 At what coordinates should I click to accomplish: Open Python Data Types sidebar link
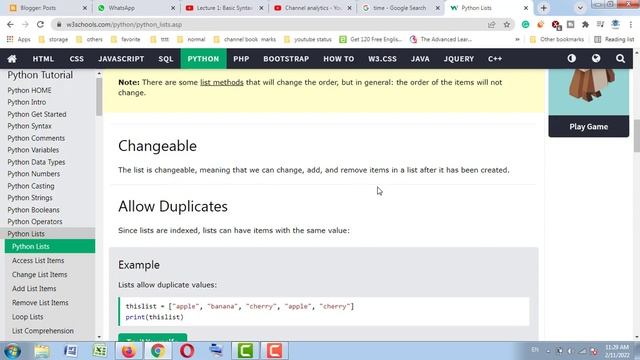(x=36, y=162)
